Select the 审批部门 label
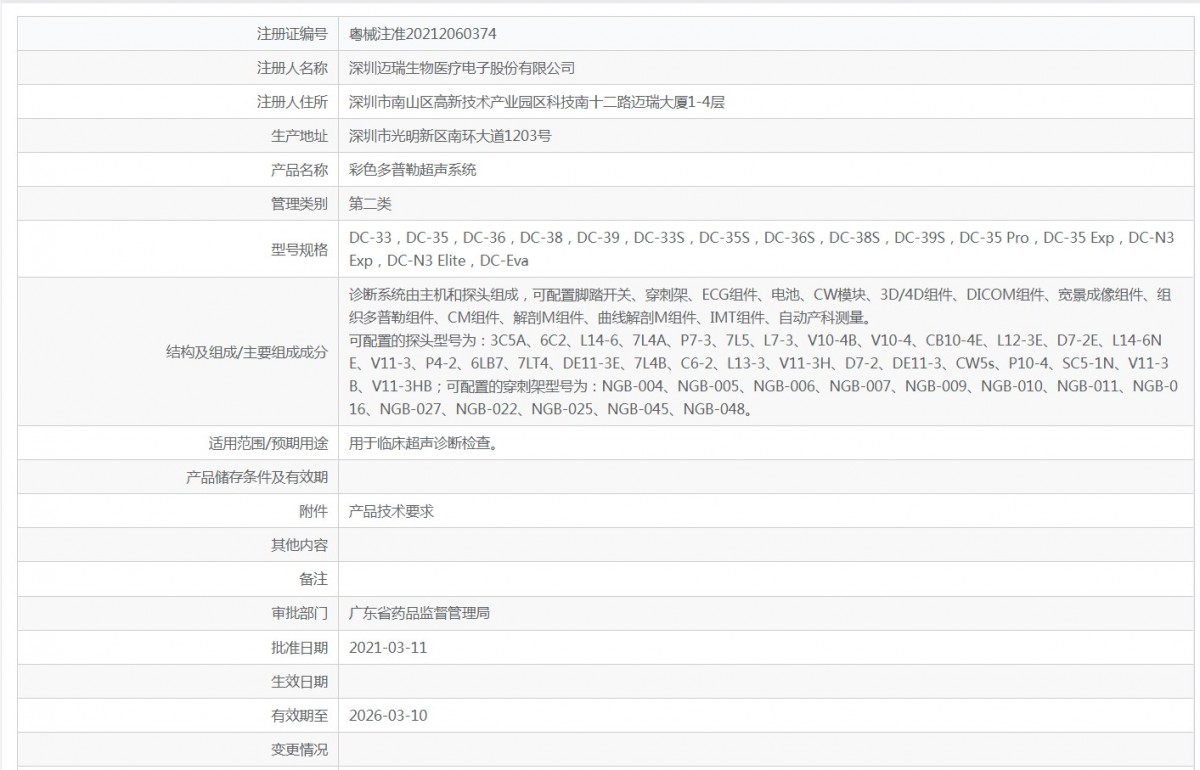The width and height of the screenshot is (1200, 770). tap(299, 613)
